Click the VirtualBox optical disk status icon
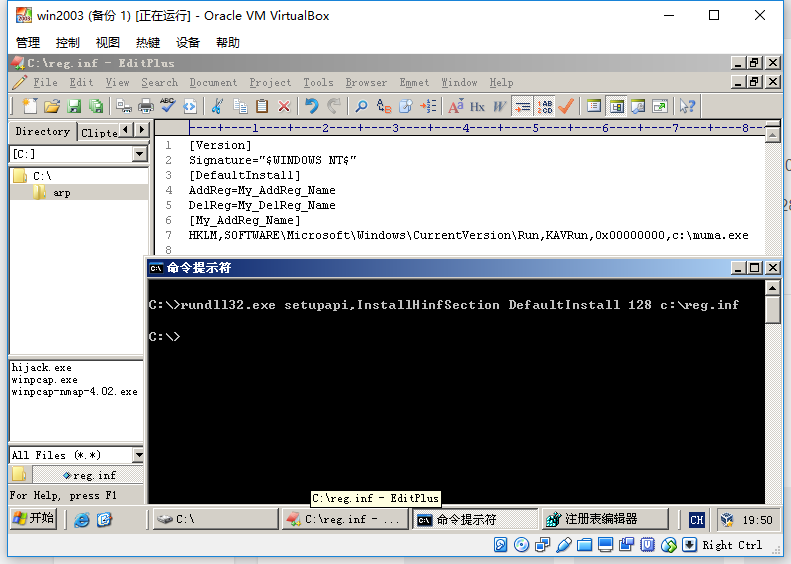The image size is (791, 564). tap(521, 545)
